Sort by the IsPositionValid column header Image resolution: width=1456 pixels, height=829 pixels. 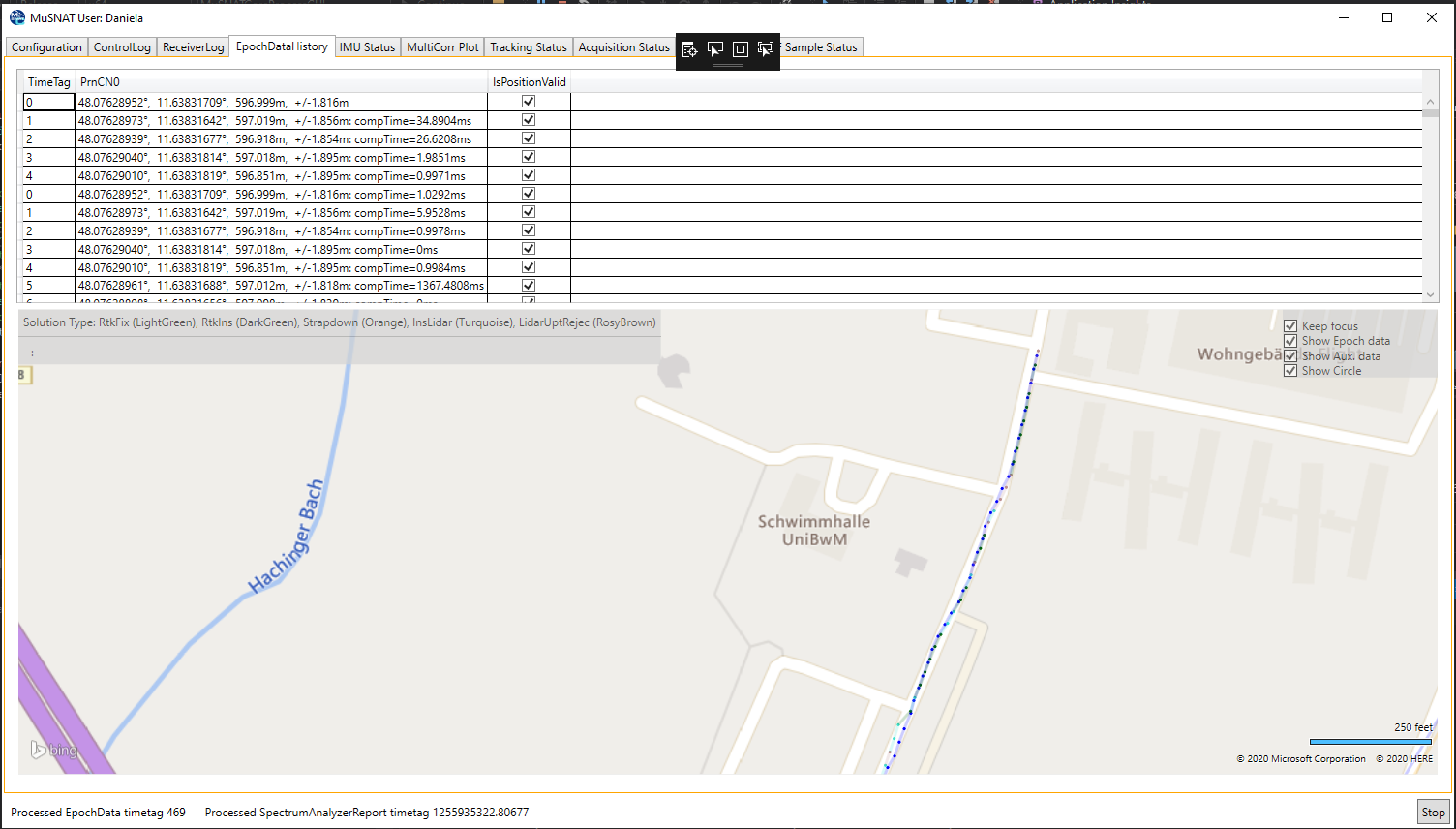pos(529,82)
